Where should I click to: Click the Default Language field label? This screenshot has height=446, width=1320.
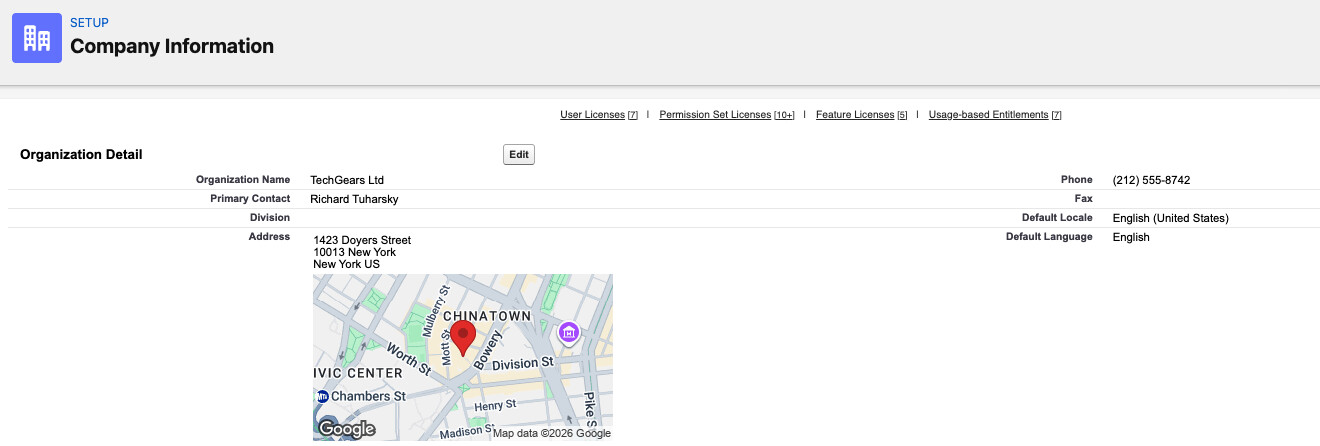(x=1049, y=237)
